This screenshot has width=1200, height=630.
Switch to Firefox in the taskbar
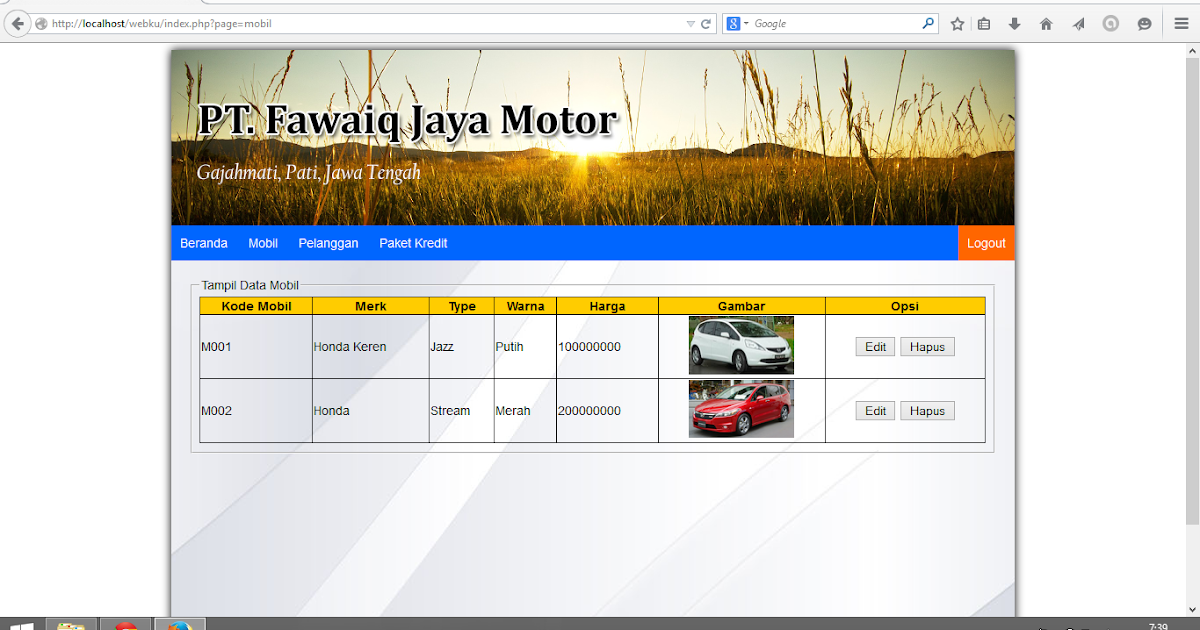[180, 625]
